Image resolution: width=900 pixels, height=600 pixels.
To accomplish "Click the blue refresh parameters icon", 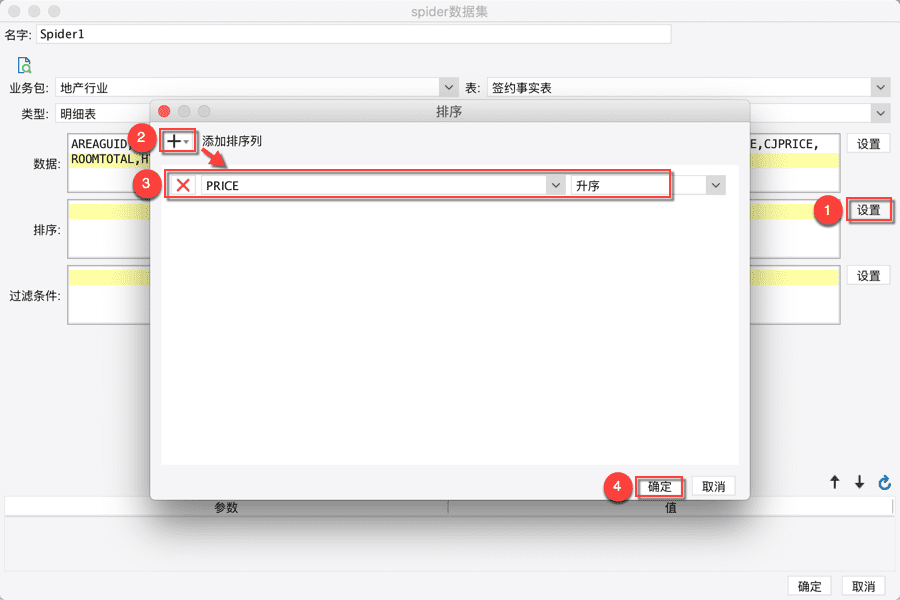I will tap(885, 482).
